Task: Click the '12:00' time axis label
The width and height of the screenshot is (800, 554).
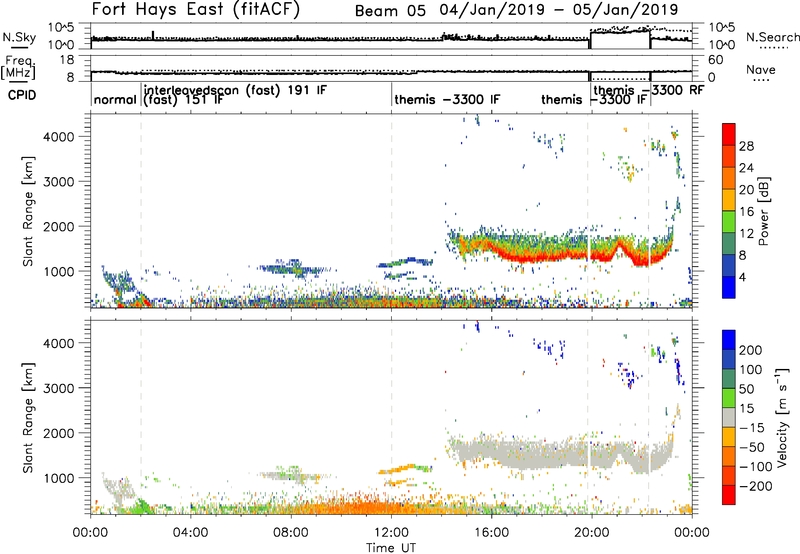Action: (x=391, y=533)
